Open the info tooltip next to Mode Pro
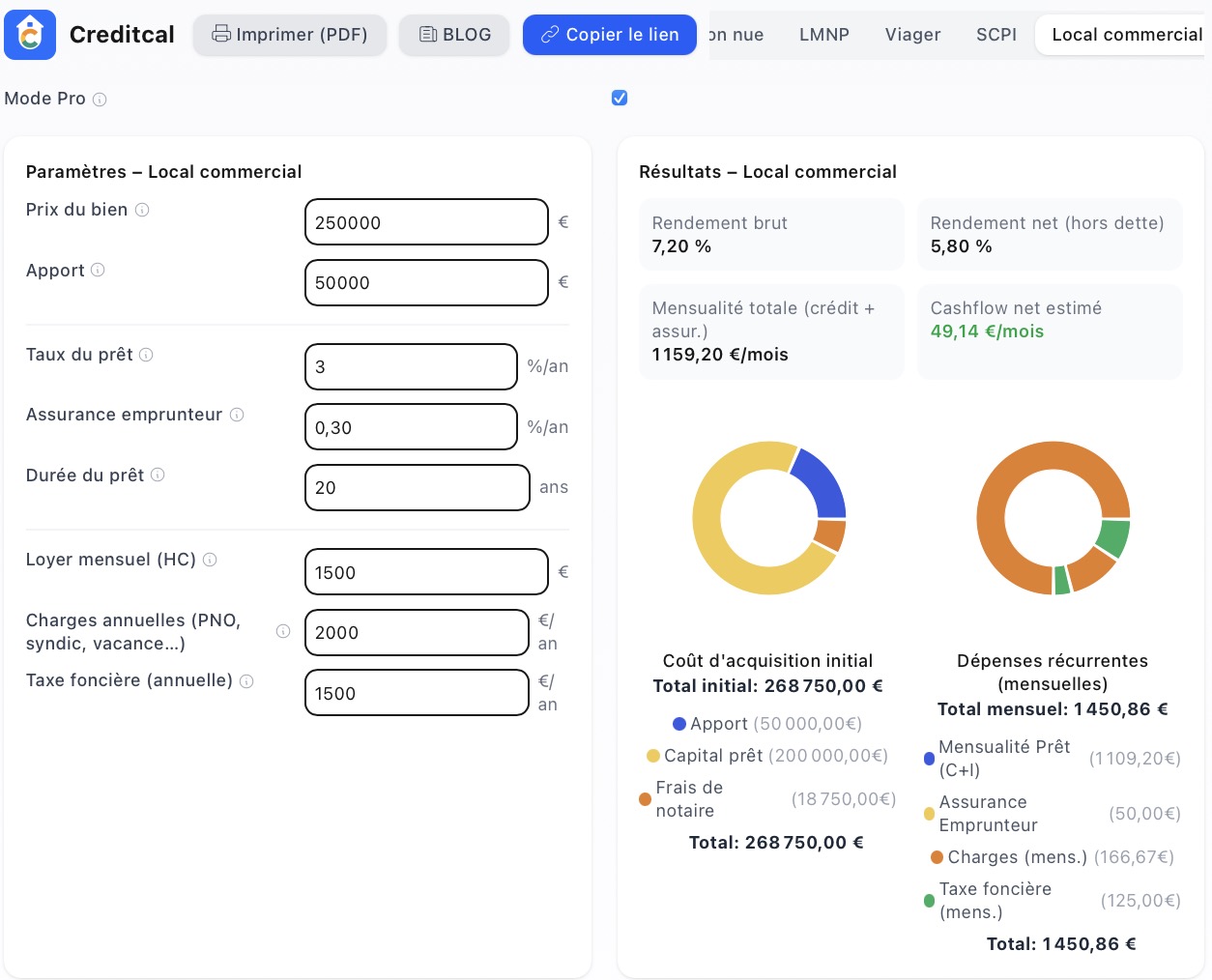The height and width of the screenshot is (980, 1212). pos(100,99)
